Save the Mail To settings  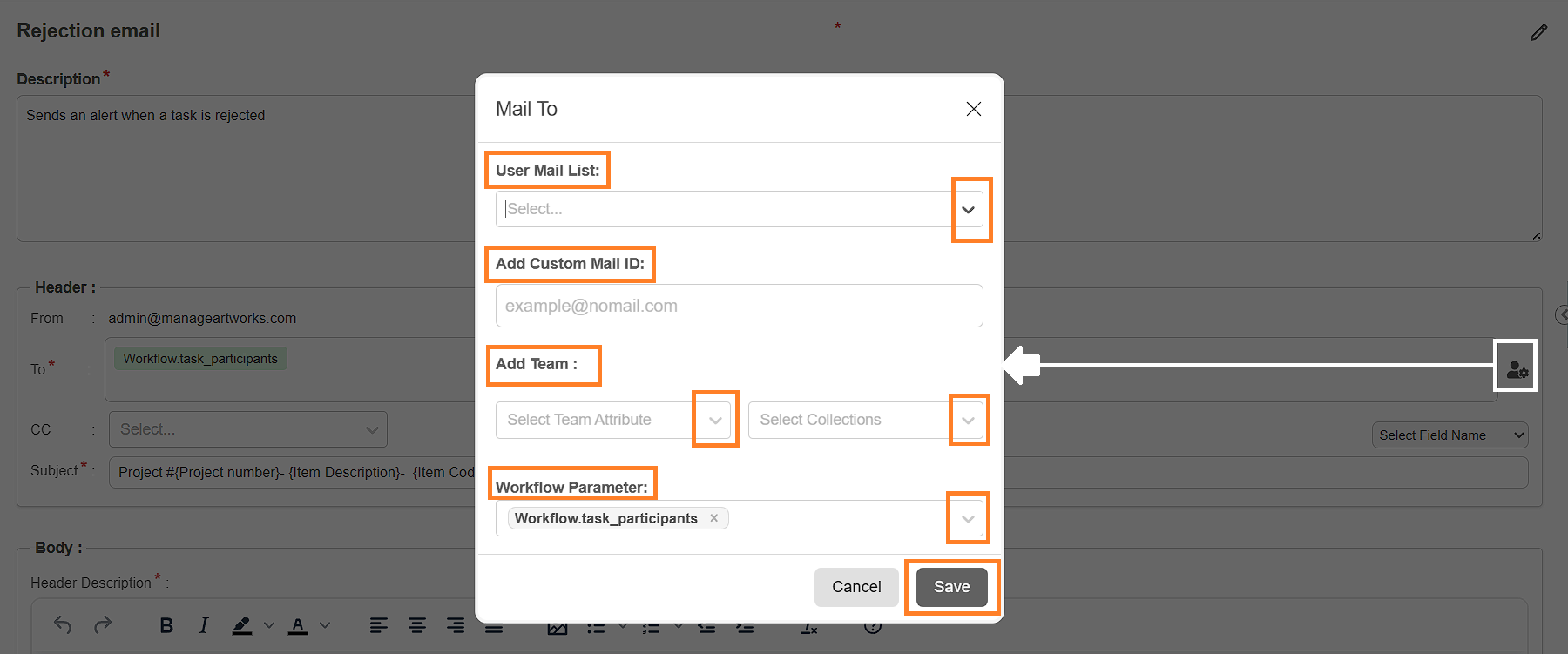(x=951, y=587)
